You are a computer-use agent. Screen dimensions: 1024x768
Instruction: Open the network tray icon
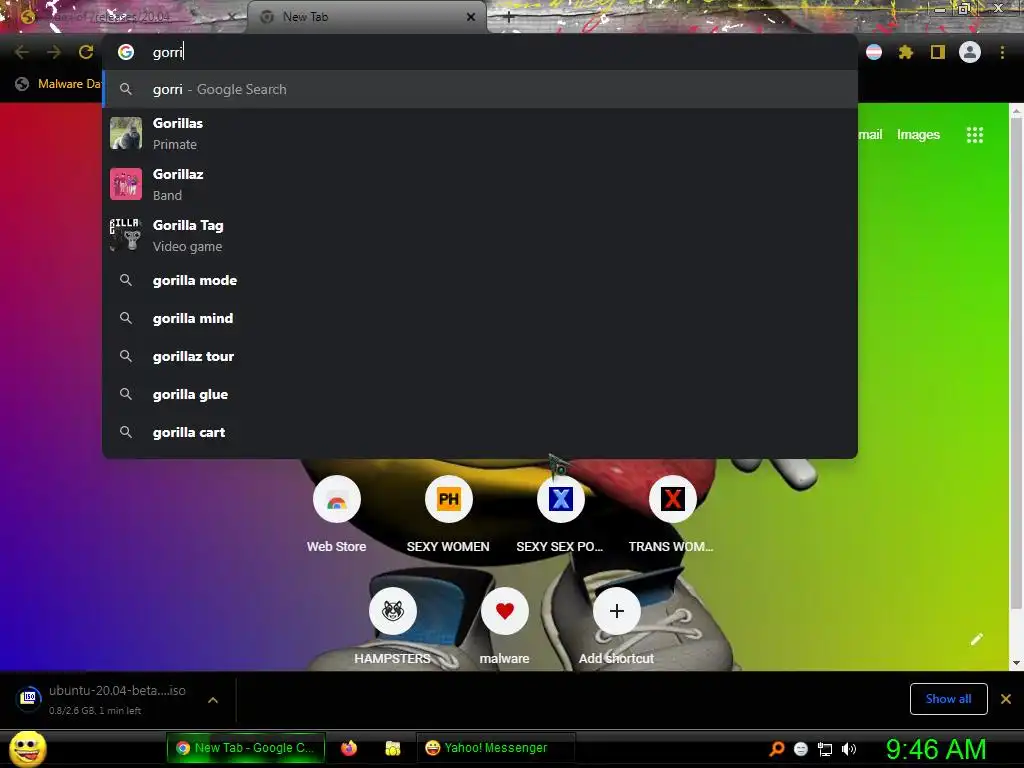click(825, 749)
